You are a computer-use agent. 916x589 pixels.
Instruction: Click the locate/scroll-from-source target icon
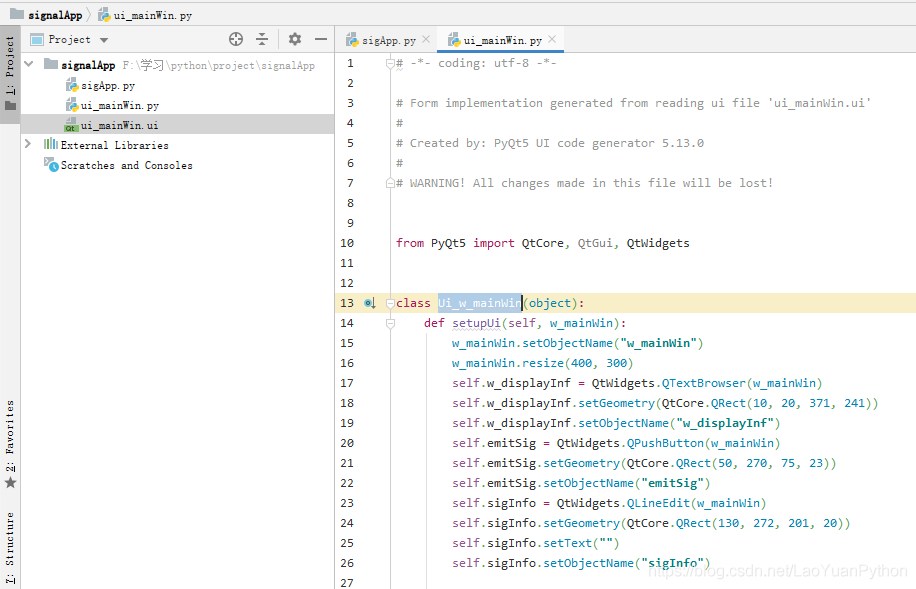click(x=236, y=39)
